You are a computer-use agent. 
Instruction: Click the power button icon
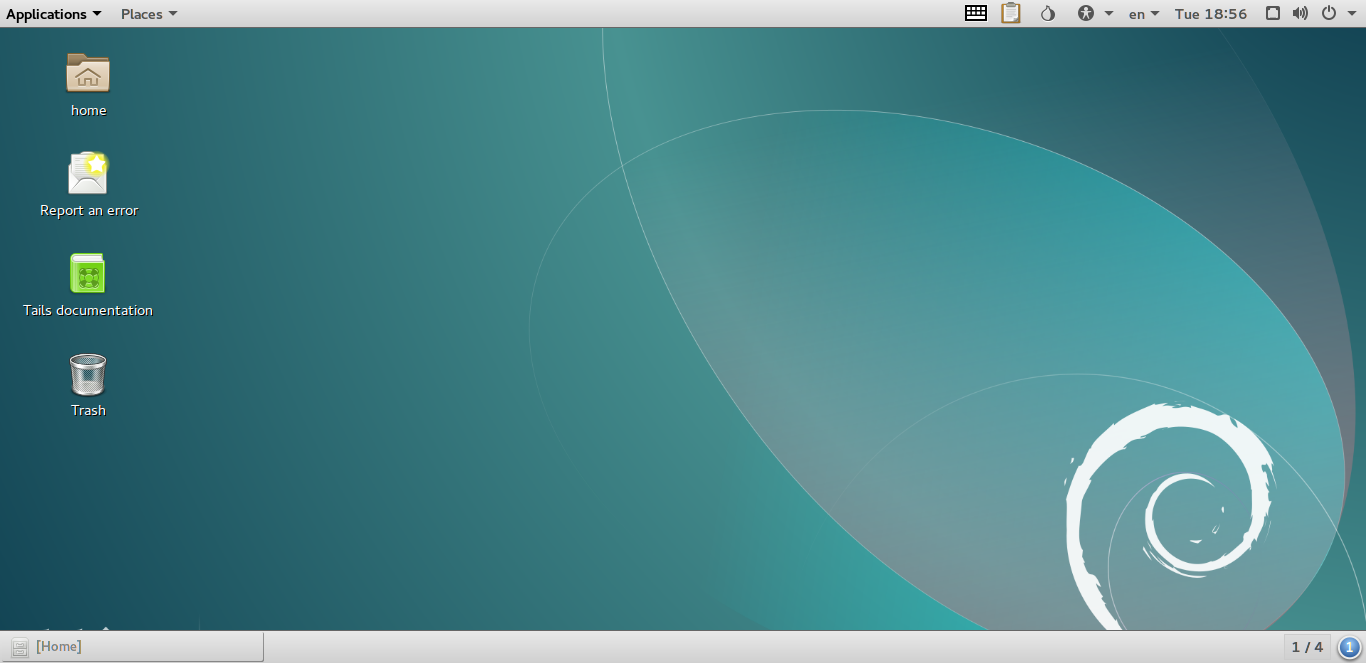pyautogui.click(x=1329, y=14)
